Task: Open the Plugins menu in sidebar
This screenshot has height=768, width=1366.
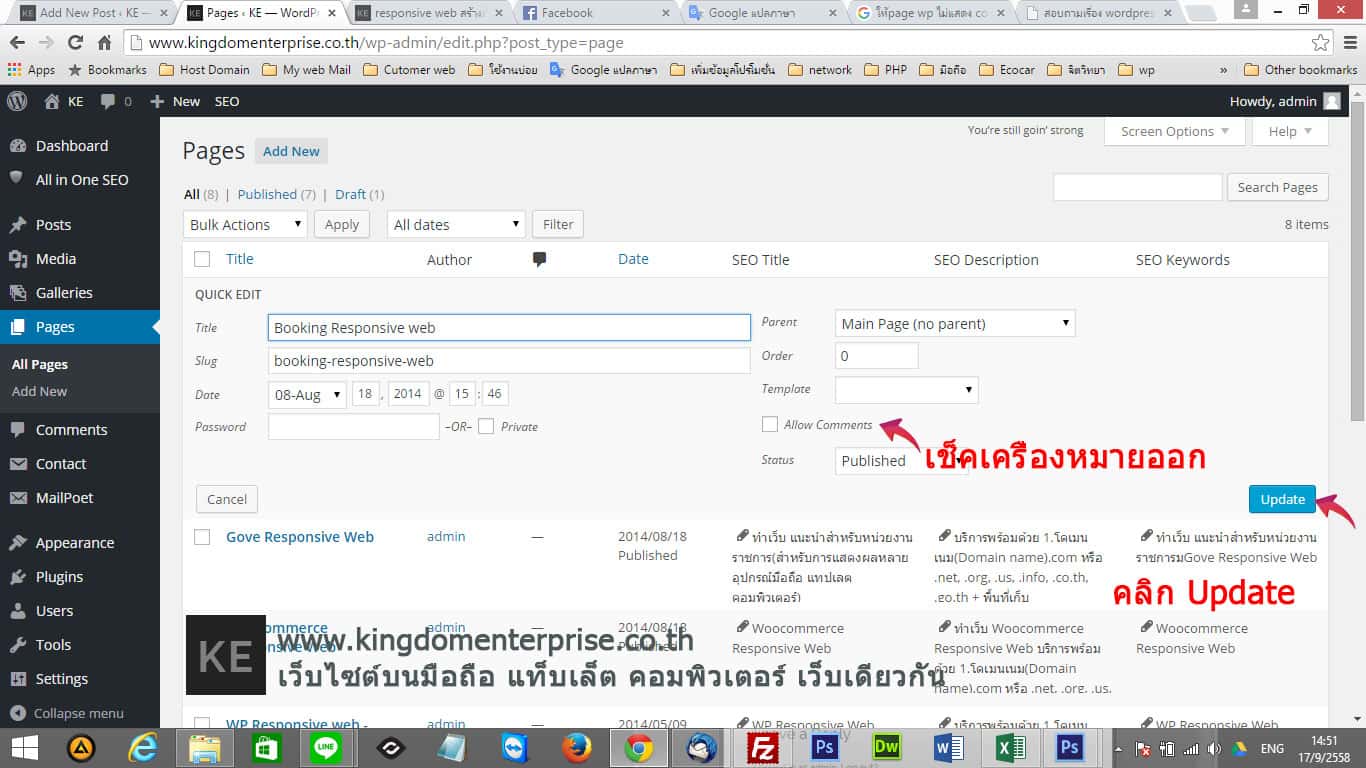Action: tap(59, 577)
